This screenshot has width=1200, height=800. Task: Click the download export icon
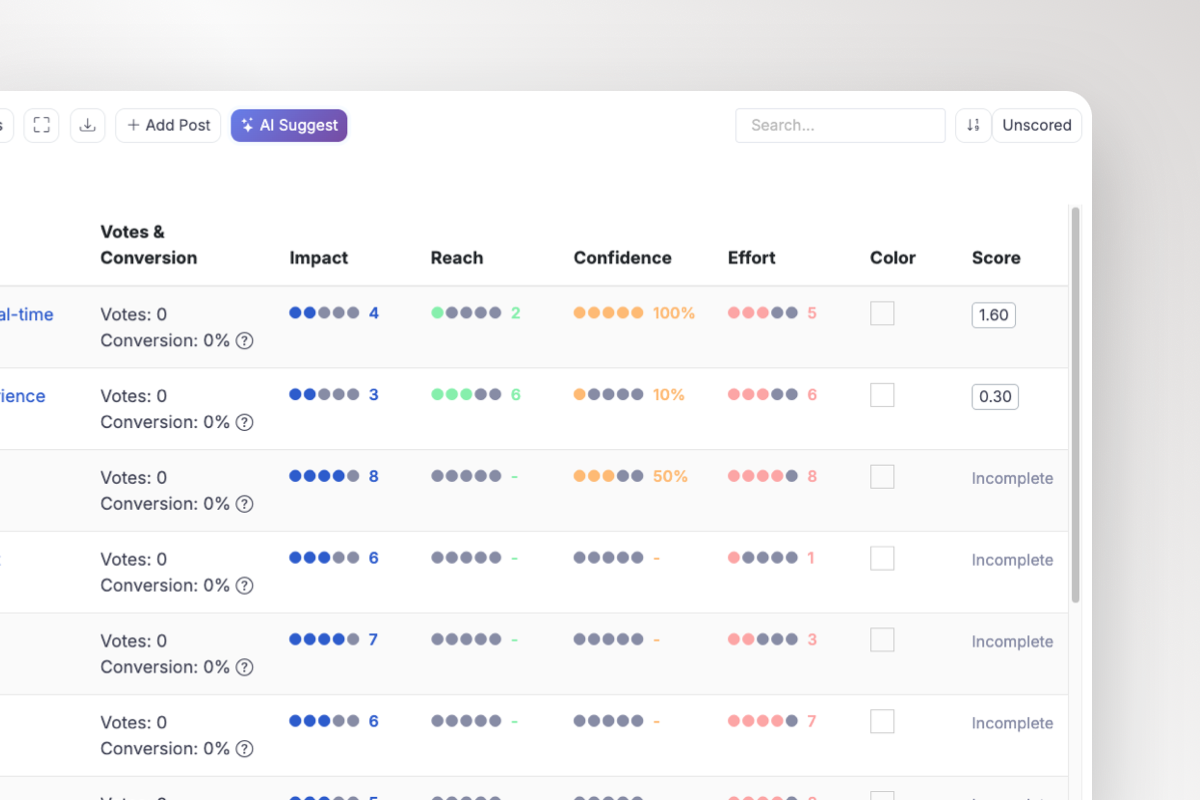tap(88, 125)
